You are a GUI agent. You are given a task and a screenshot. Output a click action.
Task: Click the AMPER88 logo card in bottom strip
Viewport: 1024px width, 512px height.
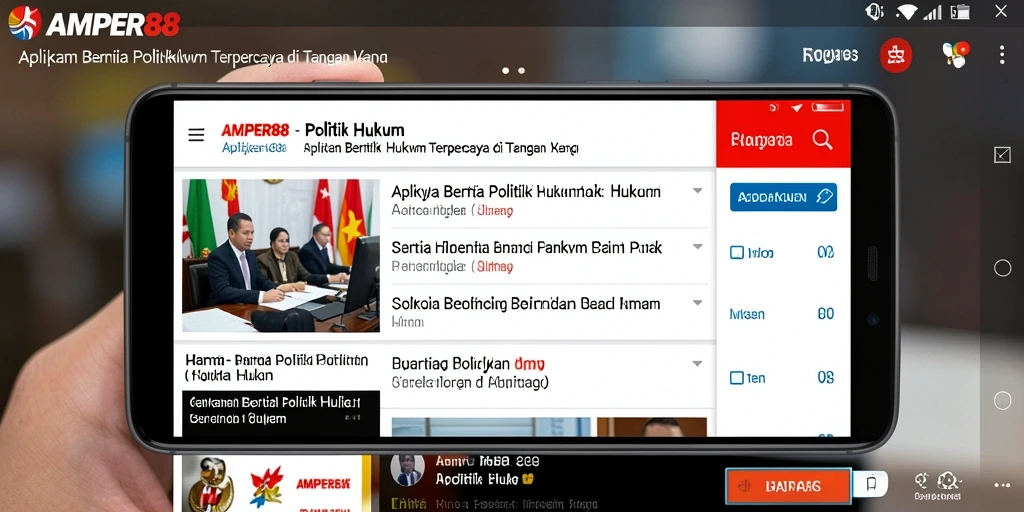coord(302,484)
